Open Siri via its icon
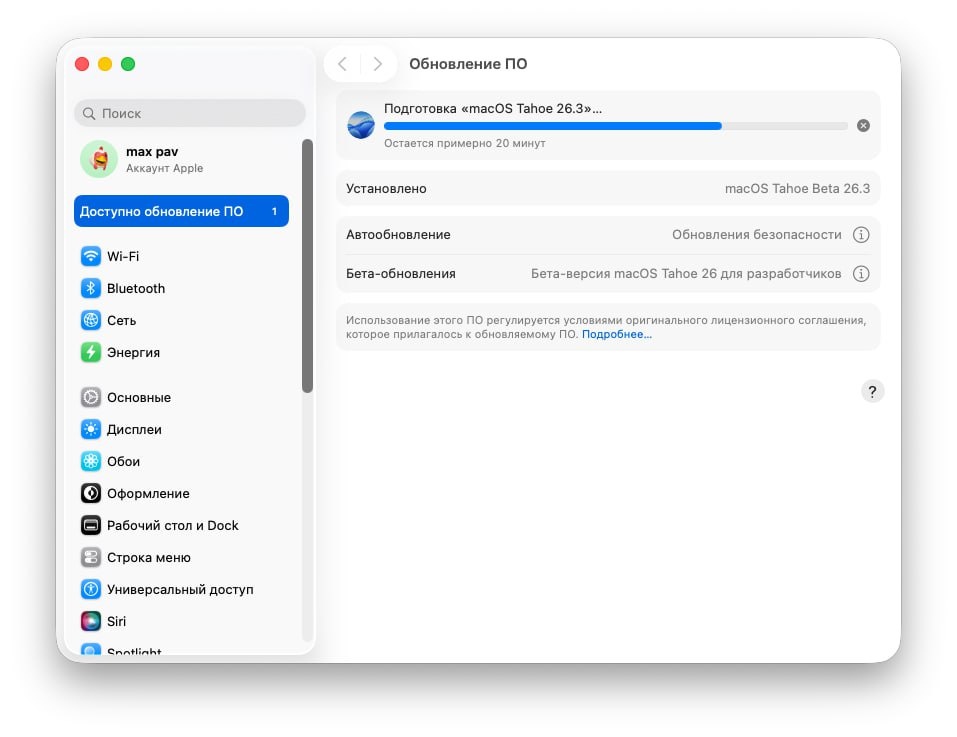The height and width of the screenshot is (737, 957). [91, 621]
